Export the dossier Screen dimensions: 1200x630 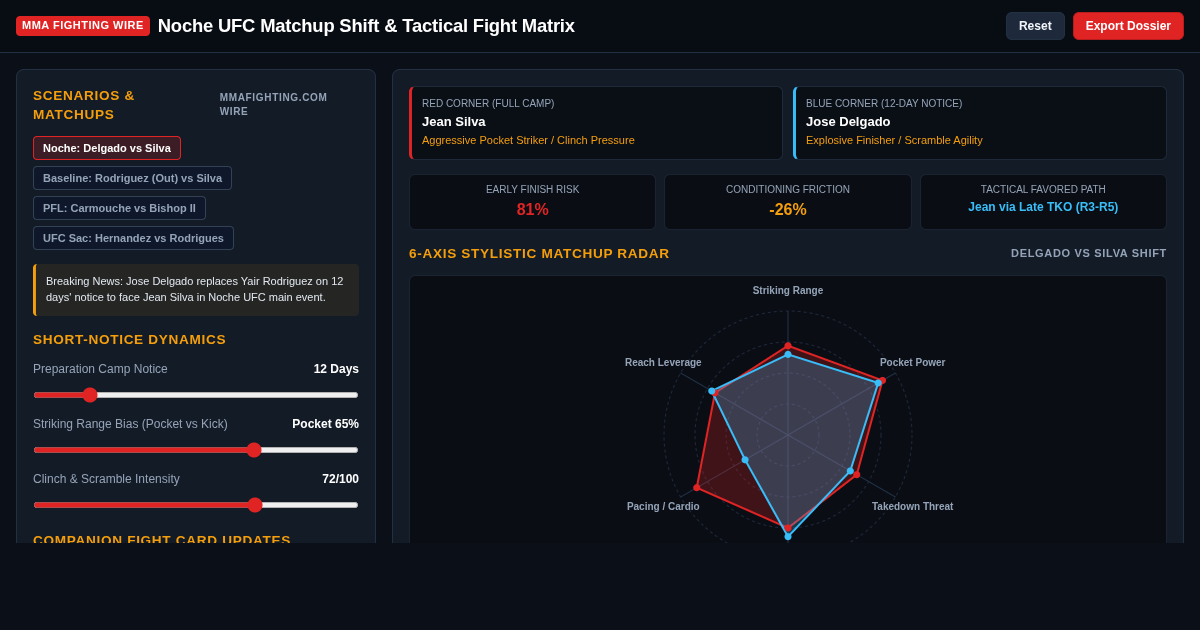[x=1128, y=26]
